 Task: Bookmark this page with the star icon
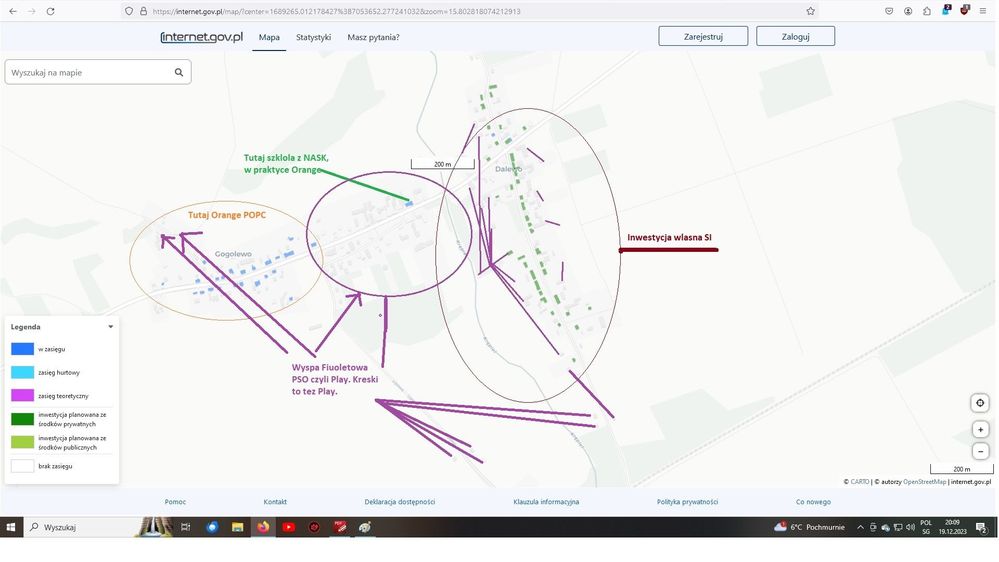click(x=810, y=11)
